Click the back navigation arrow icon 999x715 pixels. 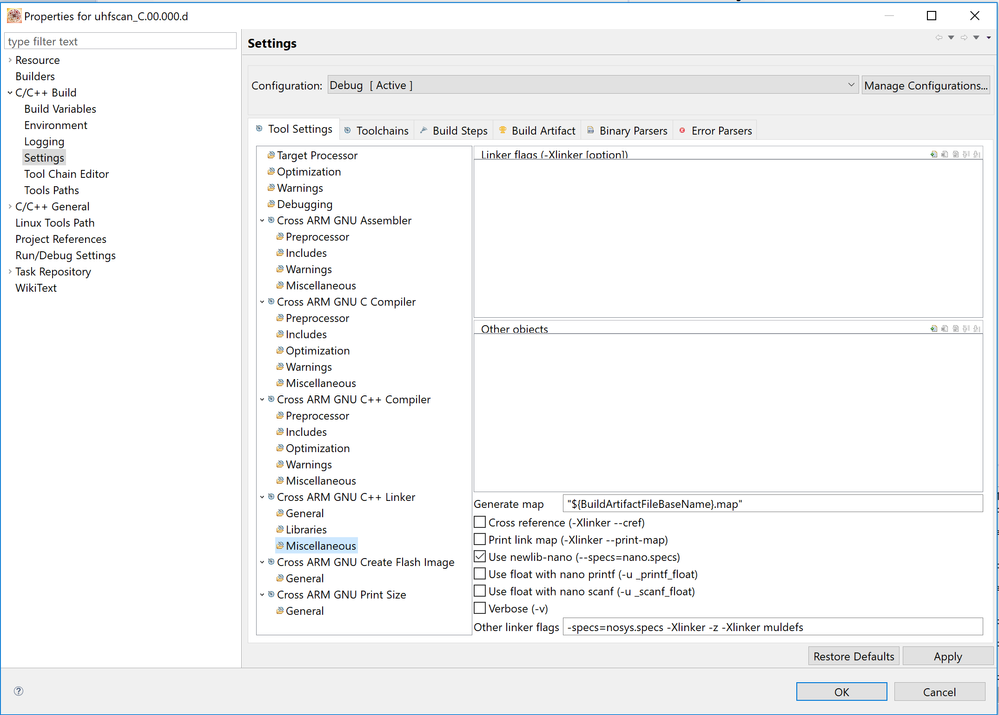939,38
